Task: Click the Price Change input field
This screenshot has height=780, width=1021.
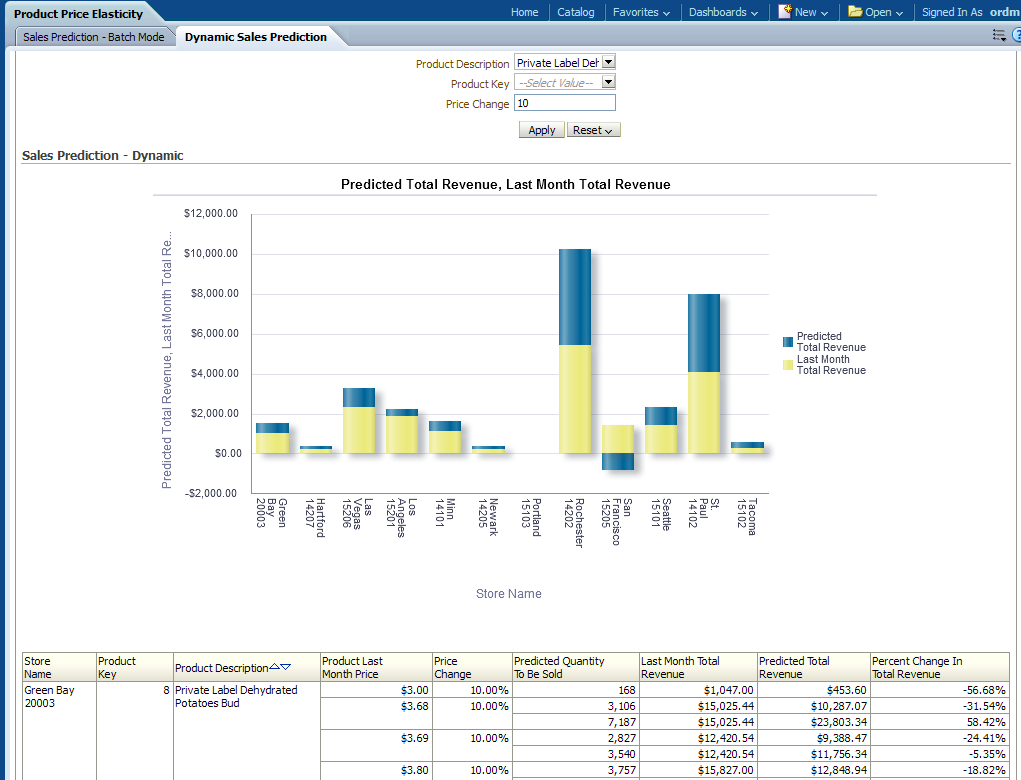Action: (x=564, y=103)
